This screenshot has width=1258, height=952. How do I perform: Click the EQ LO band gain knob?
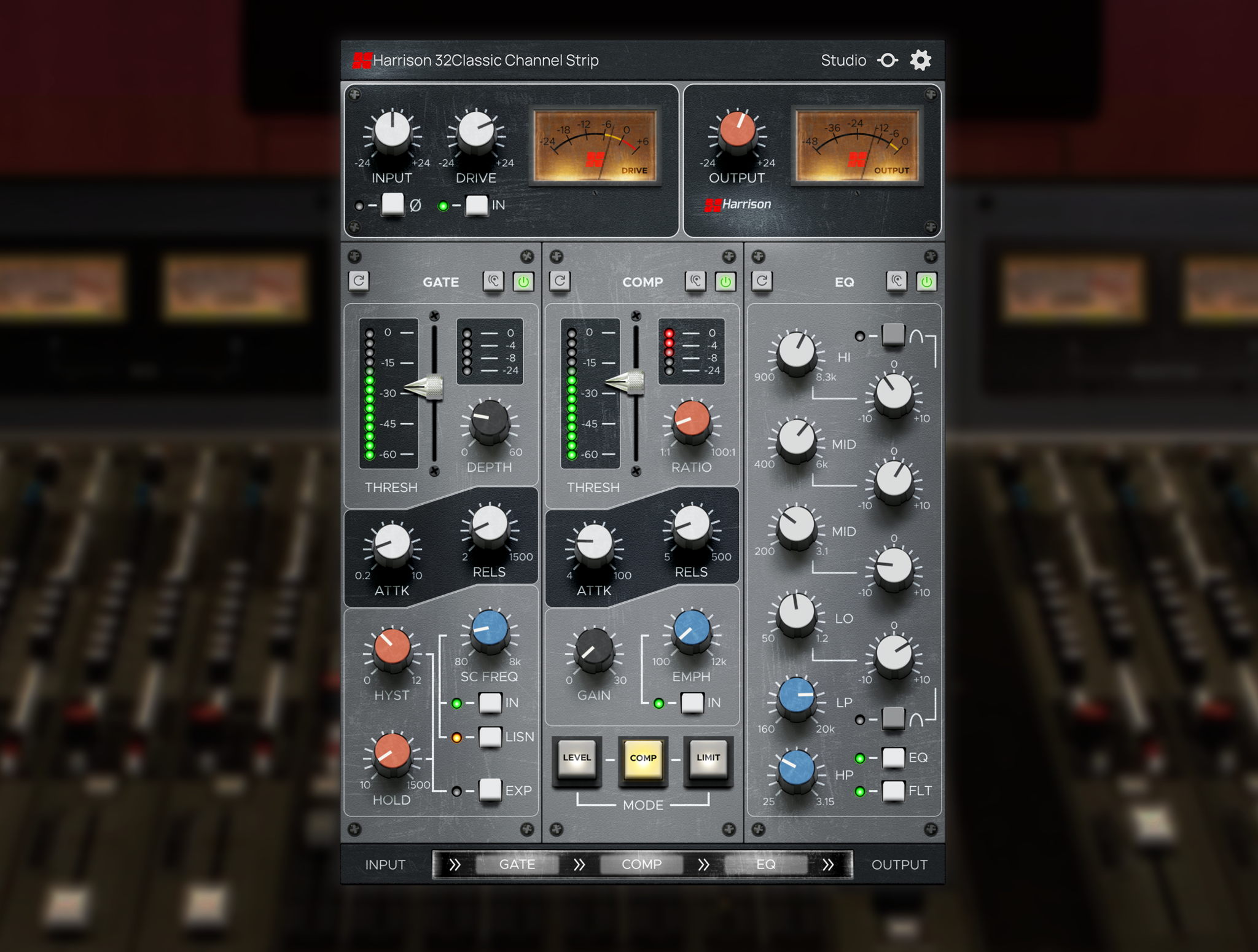[x=894, y=656]
